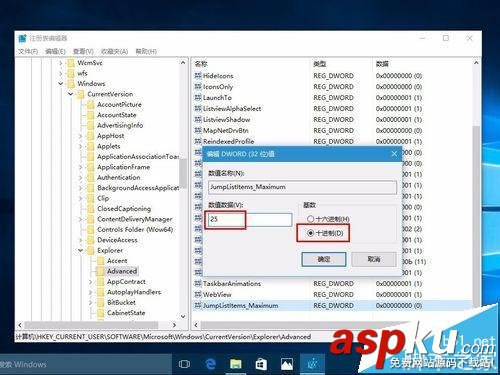Open the Photos app from the taskbar
Image resolution: width=500 pixels, height=375 pixels.
pos(287,364)
